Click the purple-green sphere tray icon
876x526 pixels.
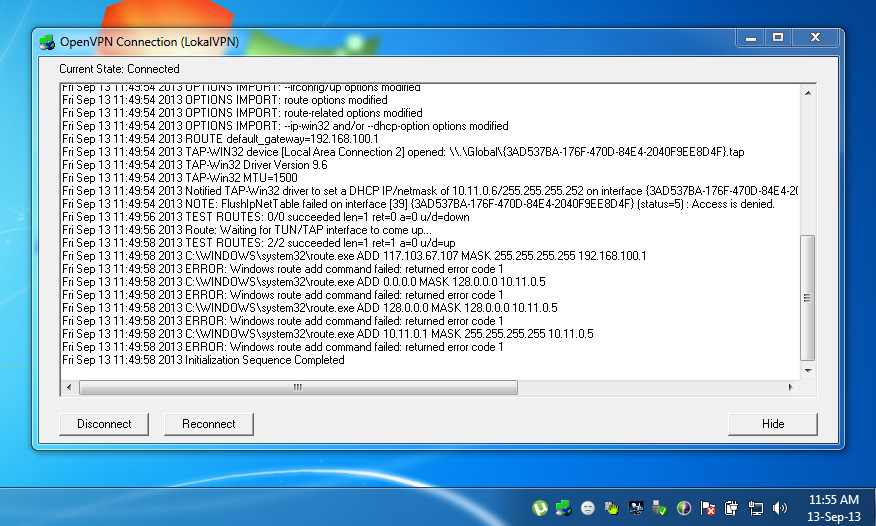pos(684,508)
